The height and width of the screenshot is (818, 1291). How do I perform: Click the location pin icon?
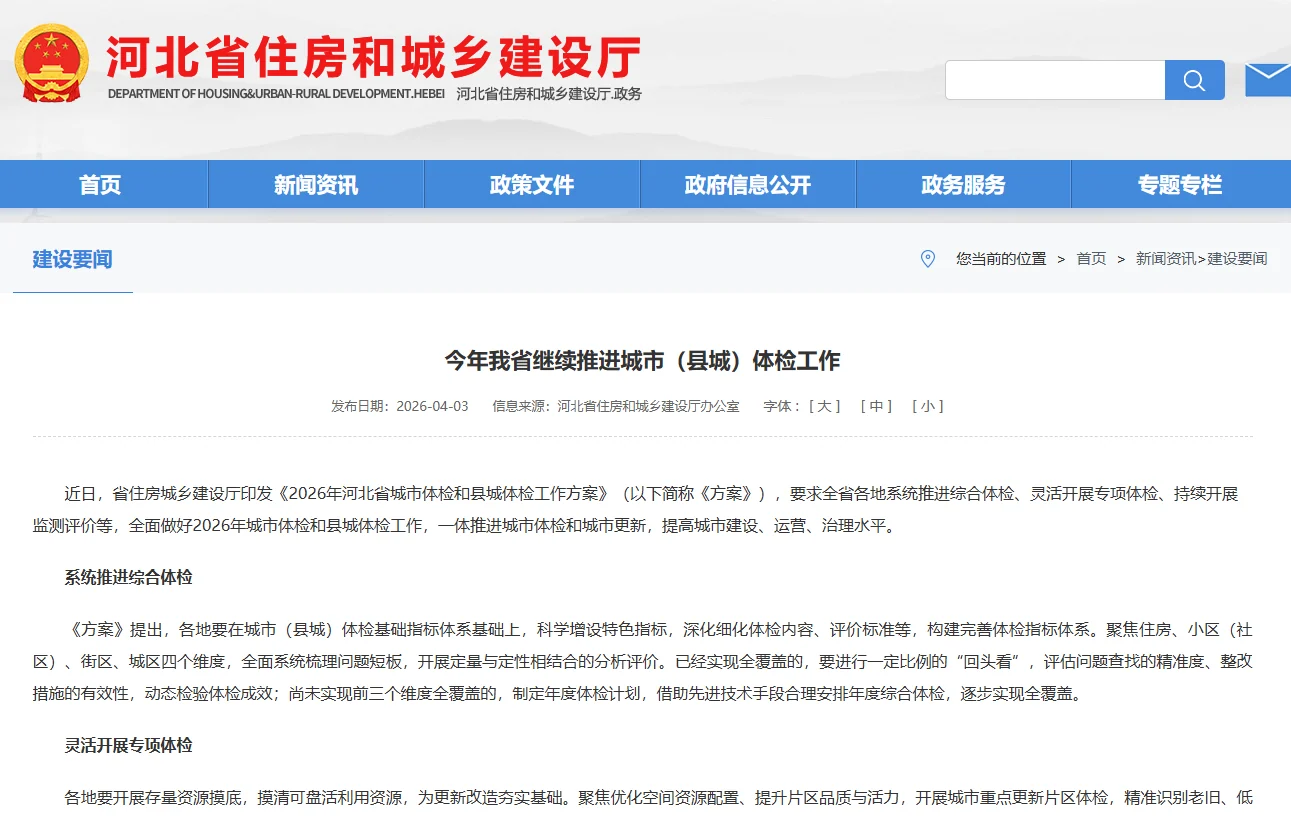928,259
